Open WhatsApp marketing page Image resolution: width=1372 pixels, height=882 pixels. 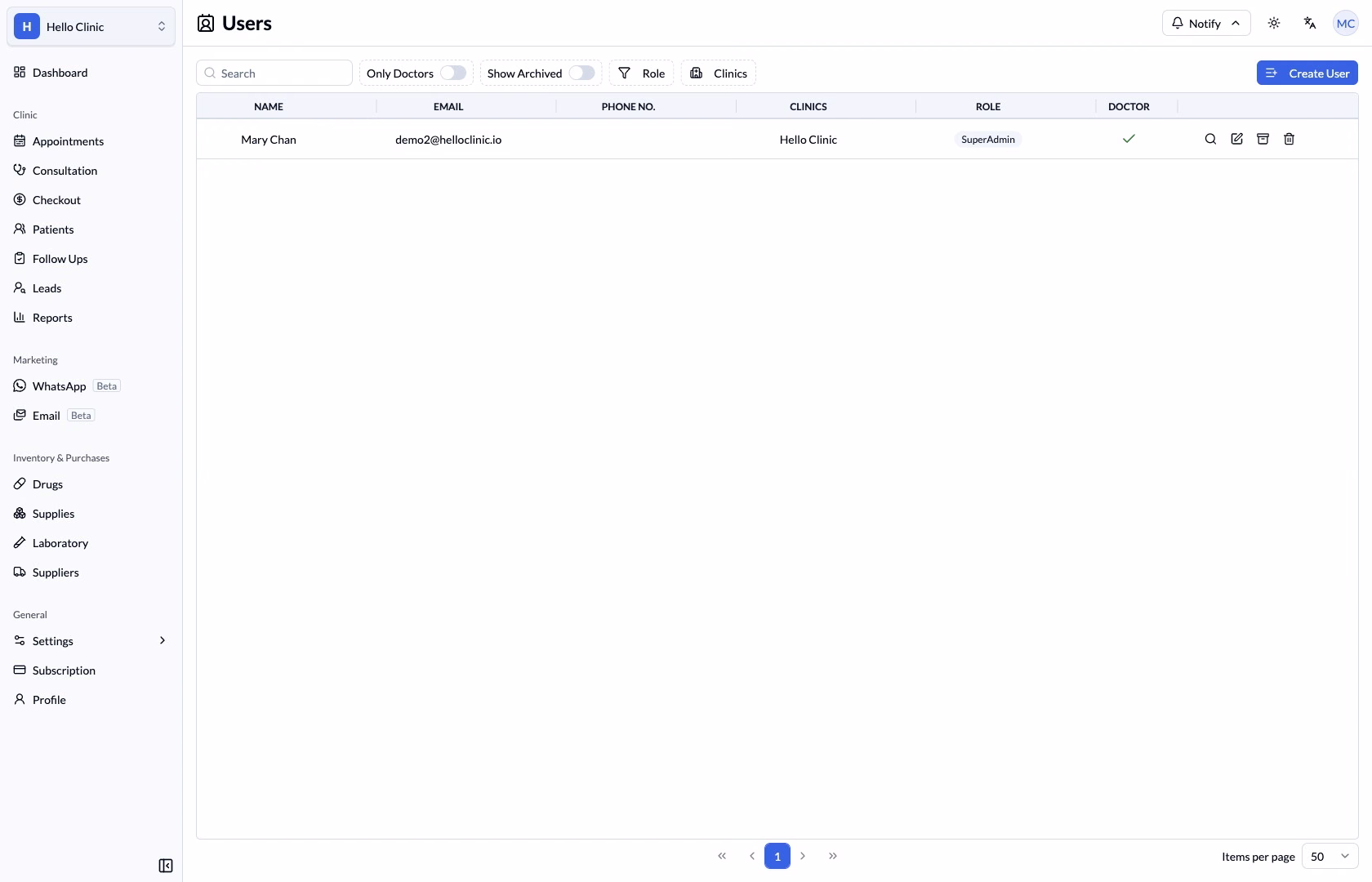pos(91,386)
